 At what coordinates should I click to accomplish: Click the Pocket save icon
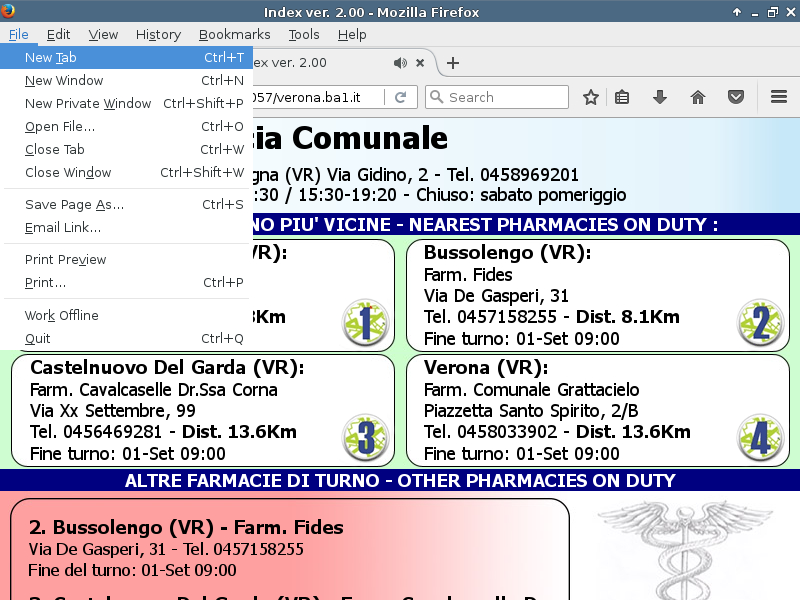(x=735, y=97)
